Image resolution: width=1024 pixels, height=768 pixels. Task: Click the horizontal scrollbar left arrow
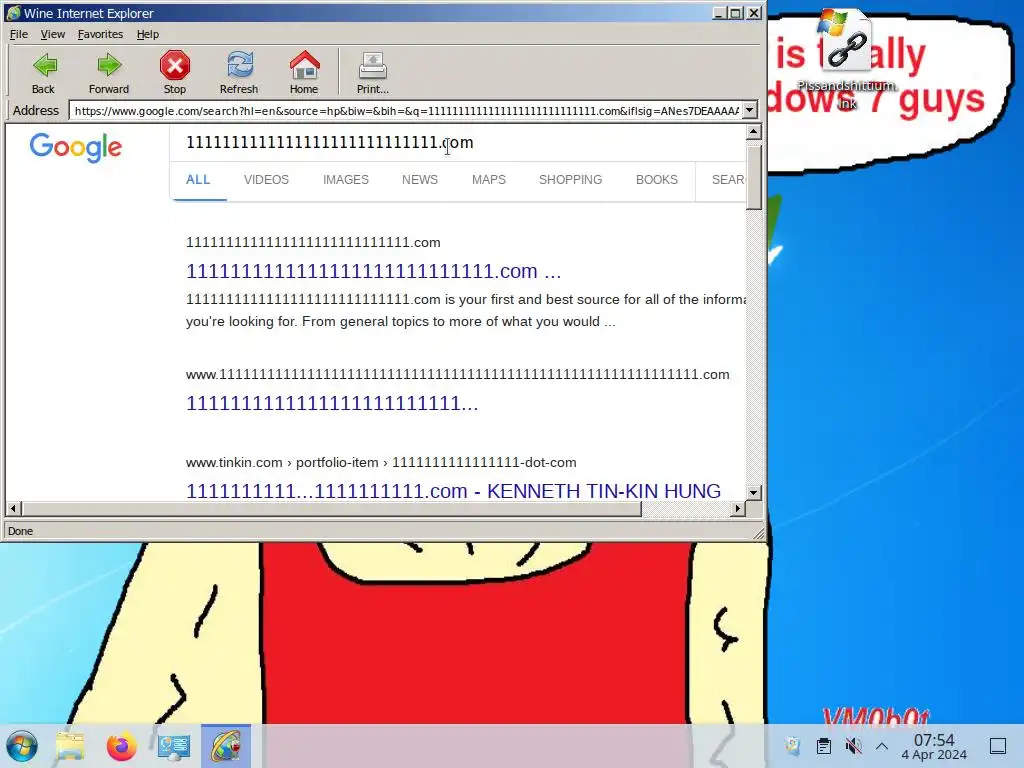(x=13, y=508)
